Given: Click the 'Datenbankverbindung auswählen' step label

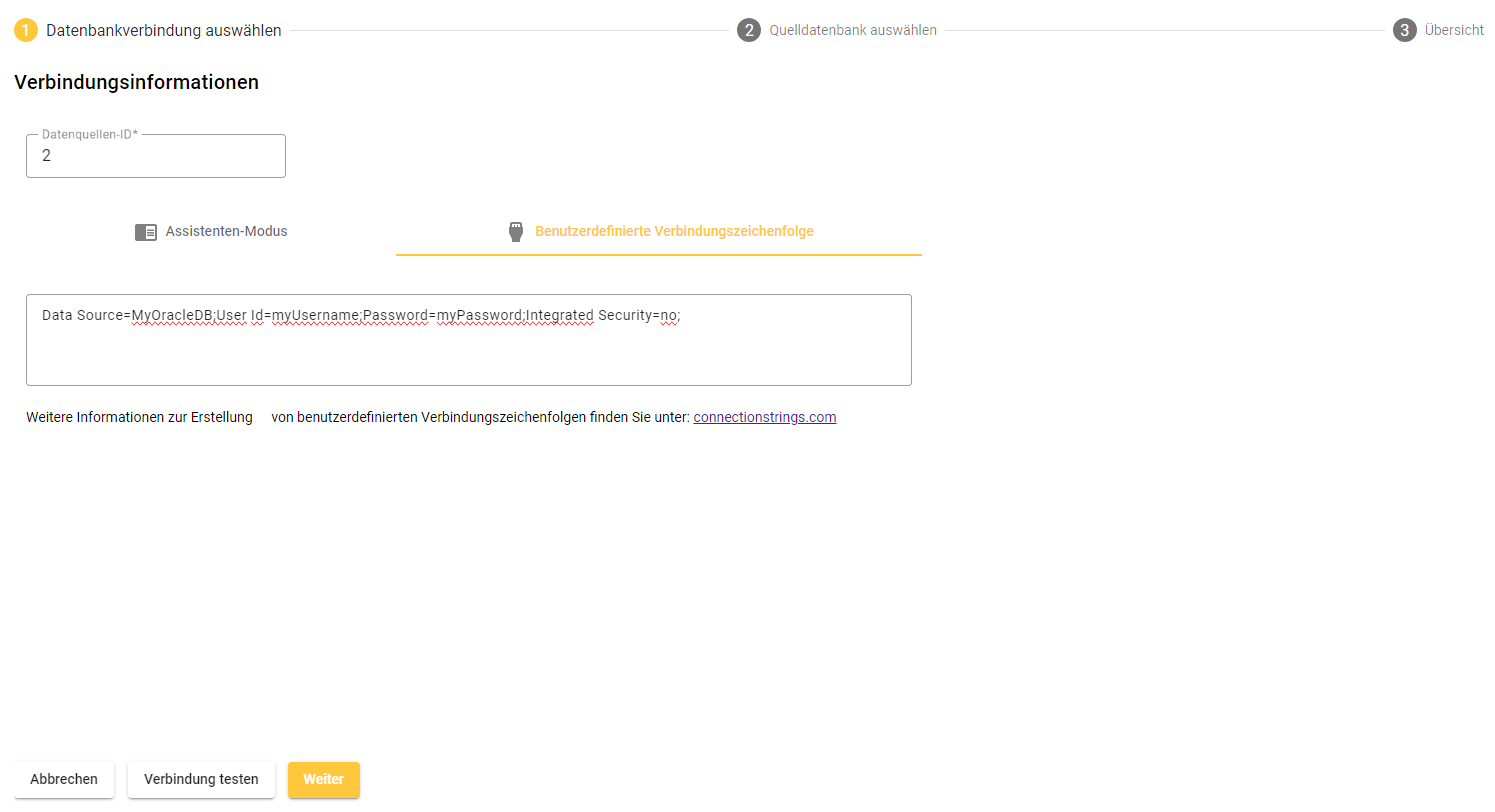Looking at the screenshot, I should (x=163, y=30).
